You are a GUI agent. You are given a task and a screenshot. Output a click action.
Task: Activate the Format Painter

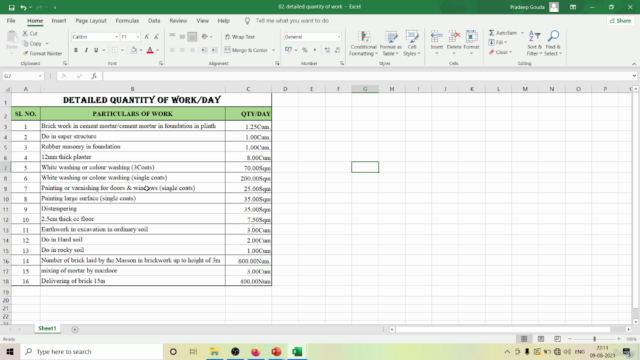[42, 53]
